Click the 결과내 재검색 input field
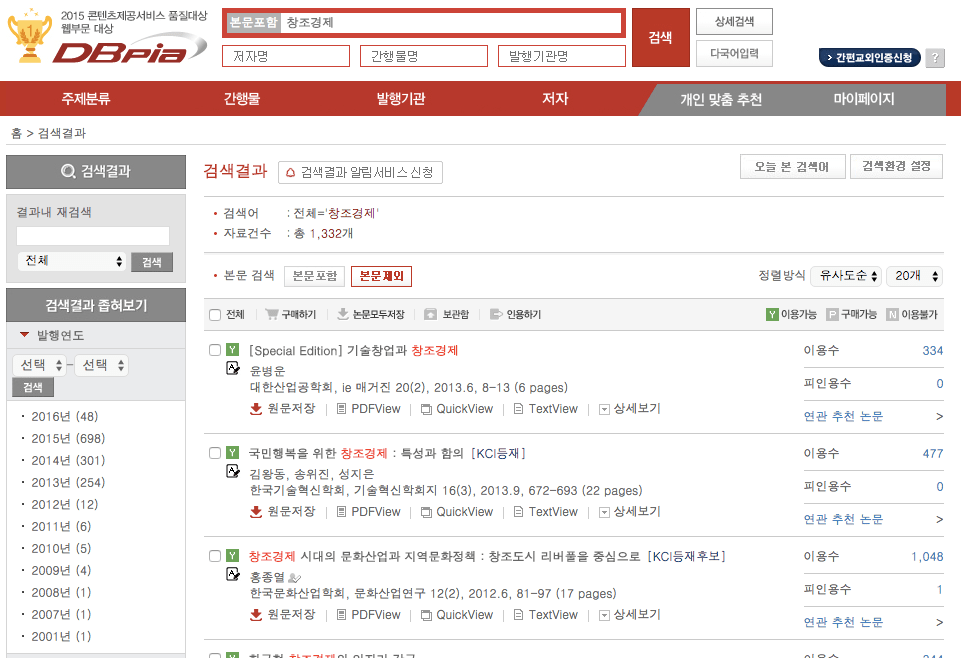961x658 pixels. [x=93, y=236]
